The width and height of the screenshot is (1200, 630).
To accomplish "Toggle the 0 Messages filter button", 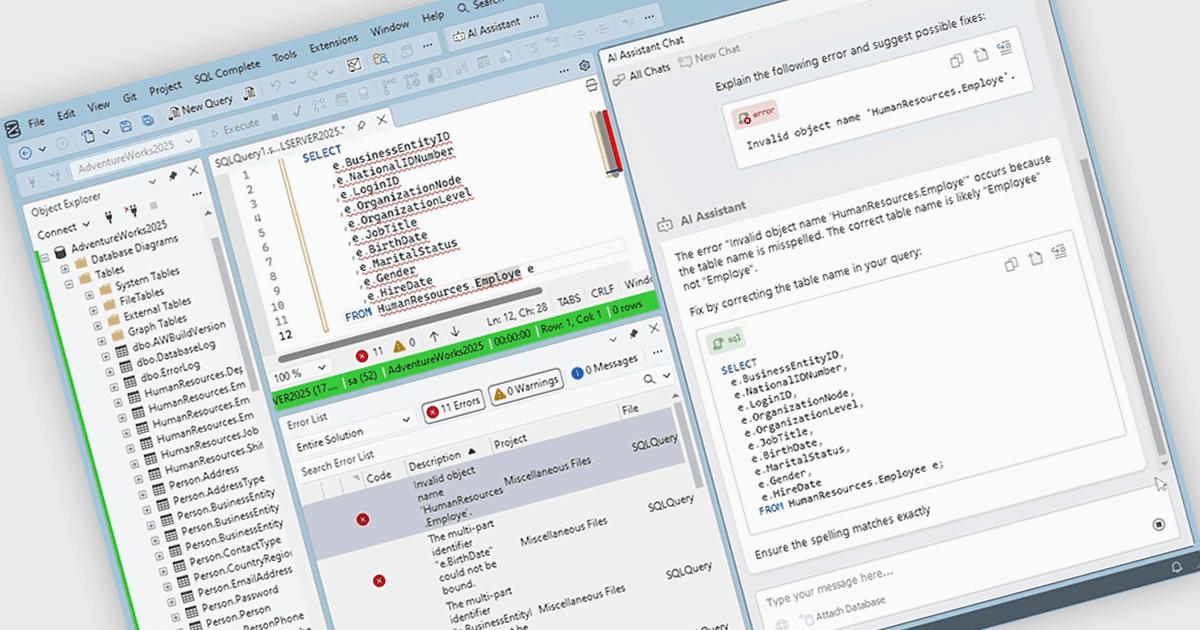I will click(x=604, y=367).
